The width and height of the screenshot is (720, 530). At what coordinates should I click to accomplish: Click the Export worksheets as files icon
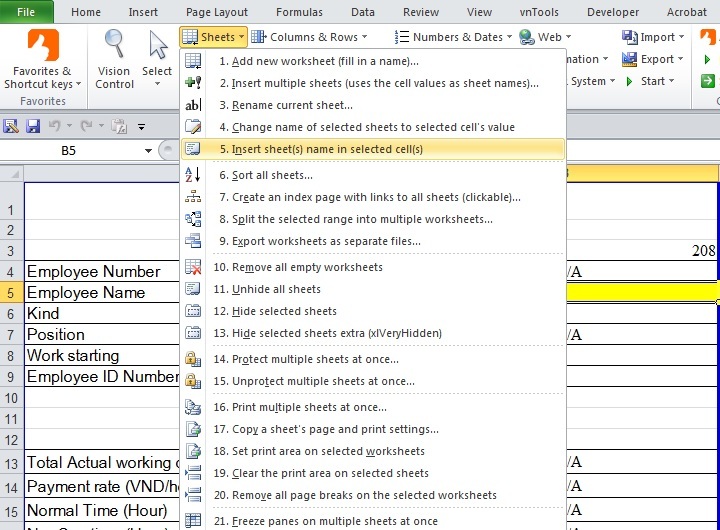tap(193, 241)
